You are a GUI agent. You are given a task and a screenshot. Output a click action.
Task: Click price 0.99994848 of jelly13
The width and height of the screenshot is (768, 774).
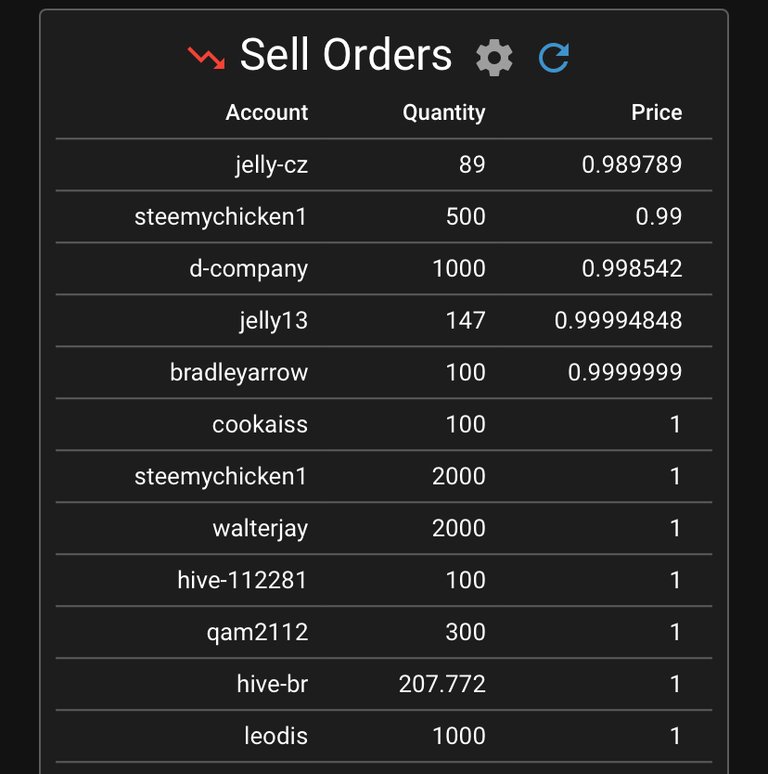pos(618,320)
